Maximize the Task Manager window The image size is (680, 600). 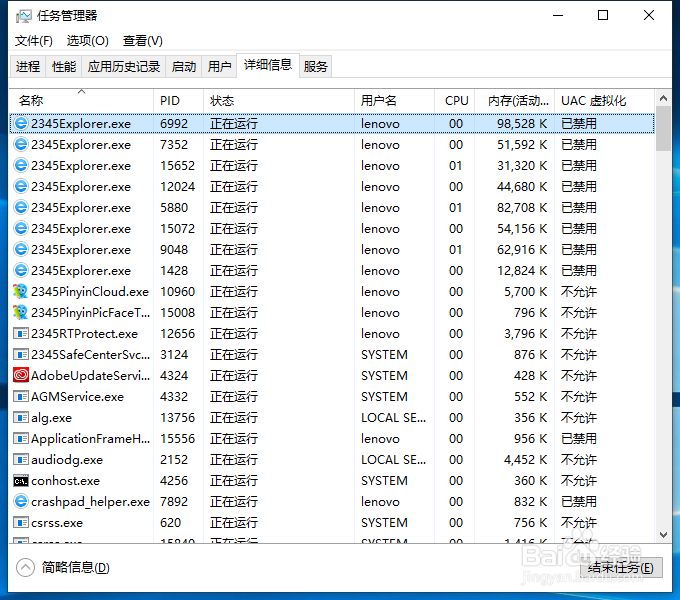click(603, 16)
